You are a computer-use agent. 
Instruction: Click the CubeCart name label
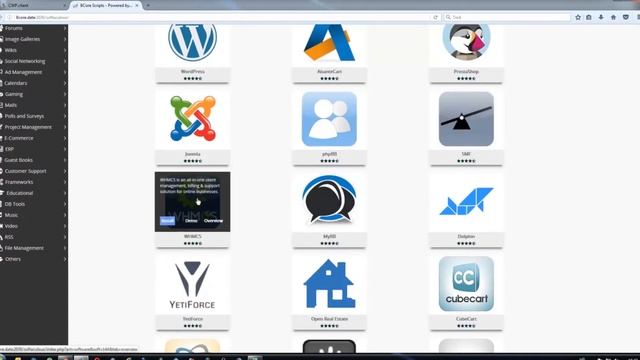[466, 319]
